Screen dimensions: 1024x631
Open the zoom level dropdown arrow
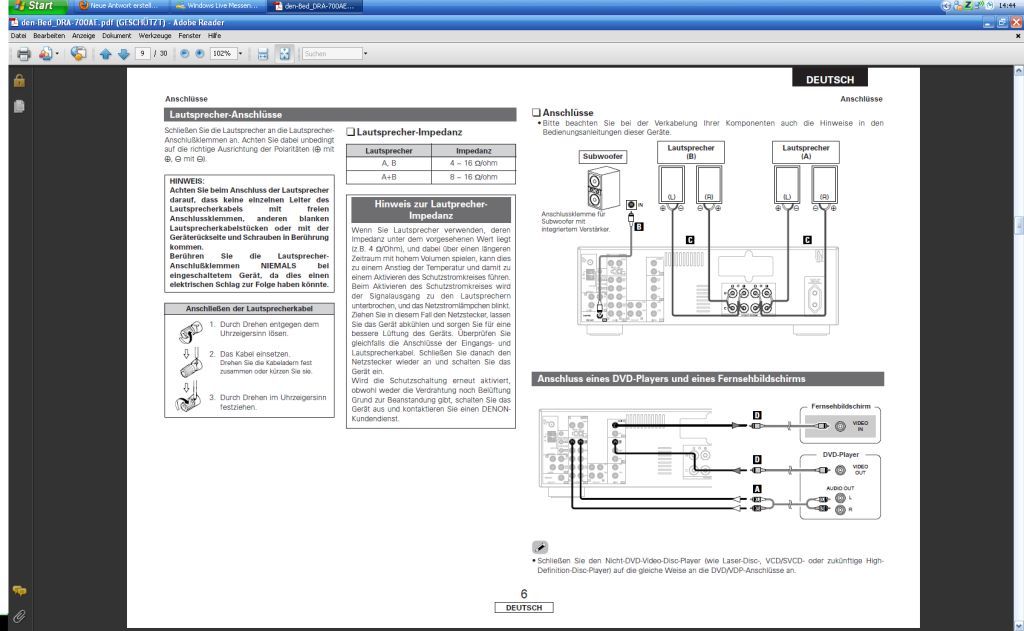(x=240, y=54)
